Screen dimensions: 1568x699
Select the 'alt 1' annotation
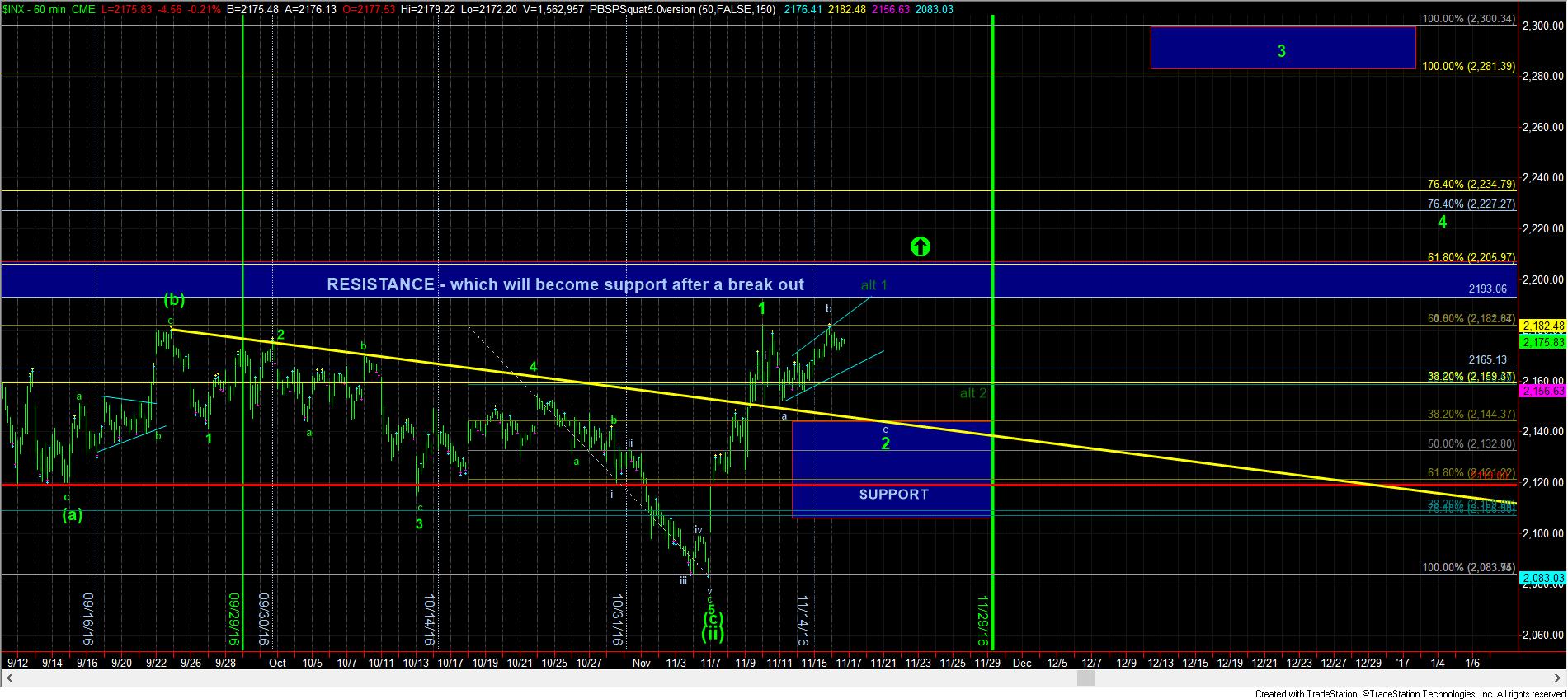pos(873,285)
